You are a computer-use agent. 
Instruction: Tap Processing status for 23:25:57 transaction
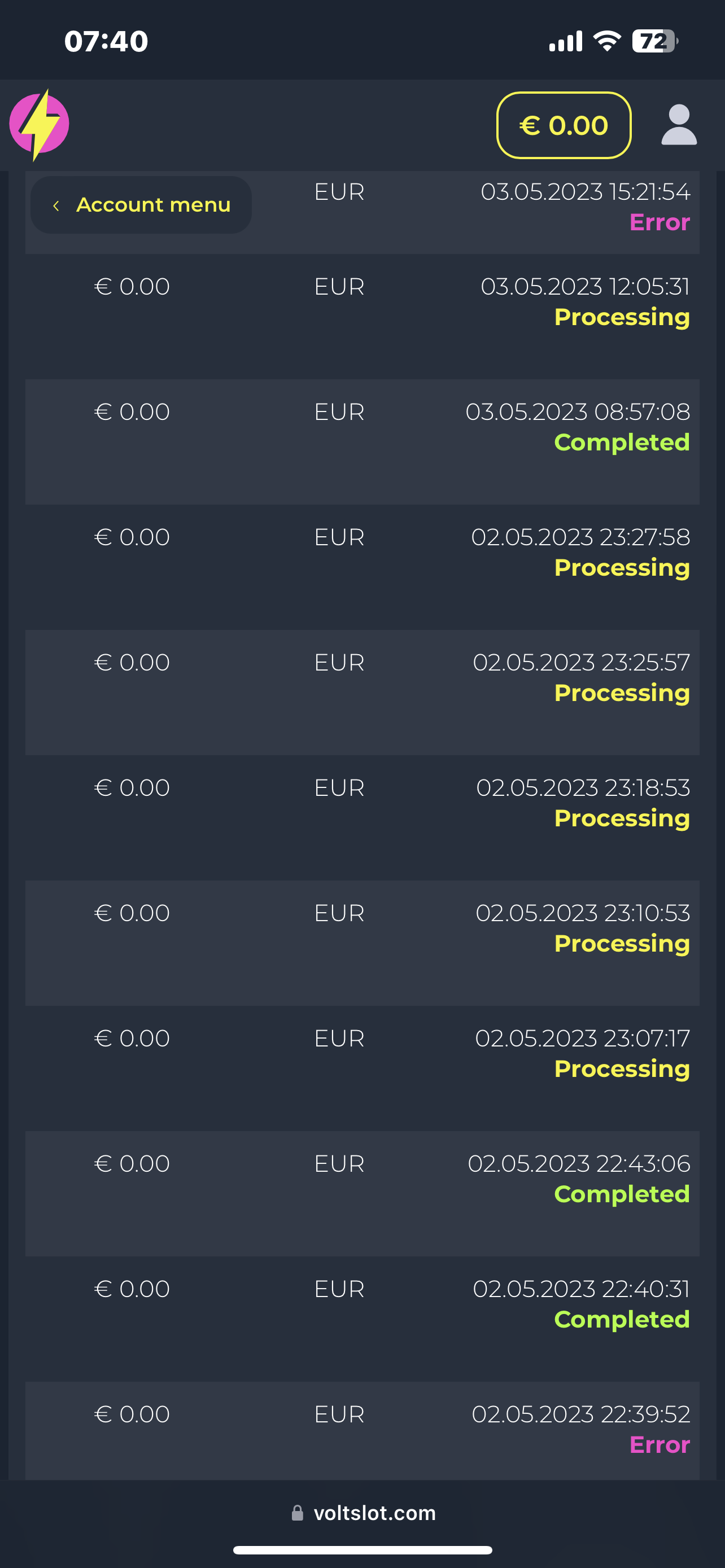click(622, 693)
